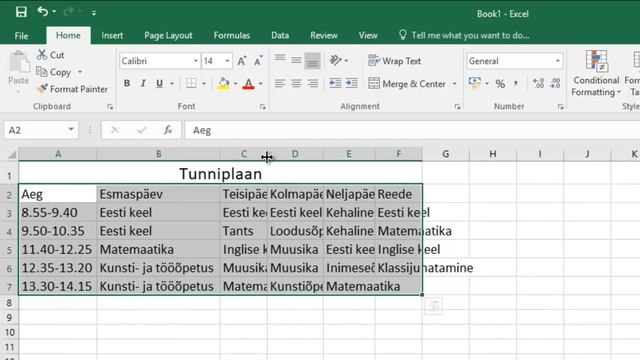This screenshot has width=640, height=360.
Task: Expand Customize Quick Access Toolbar arrow
Action: (x=94, y=13)
